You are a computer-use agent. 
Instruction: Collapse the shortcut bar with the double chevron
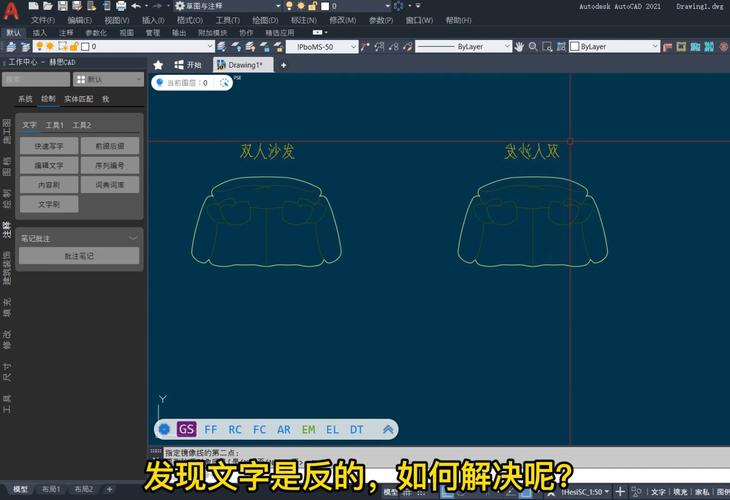388,429
